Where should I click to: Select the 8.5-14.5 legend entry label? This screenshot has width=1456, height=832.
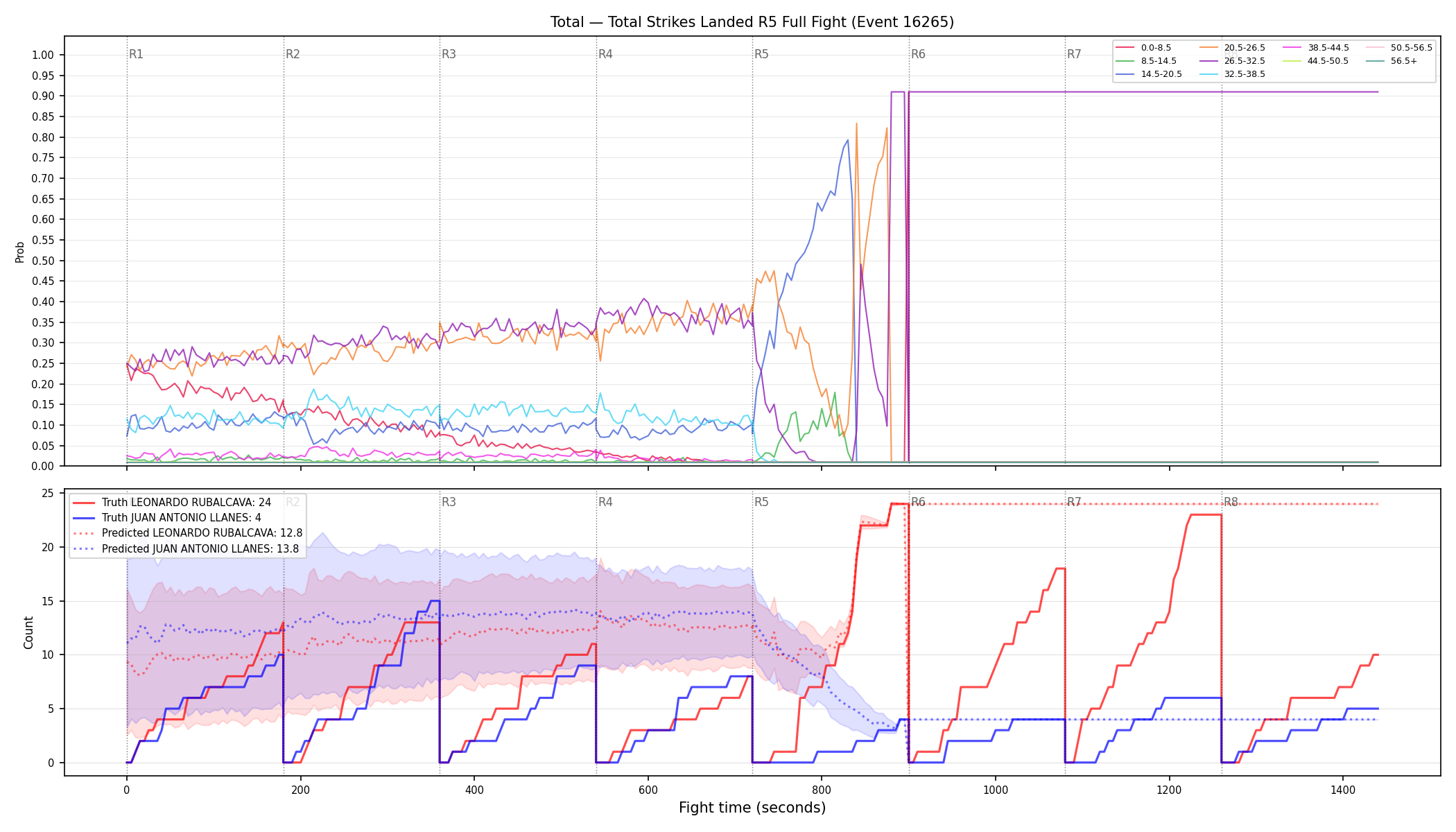[1159, 61]
